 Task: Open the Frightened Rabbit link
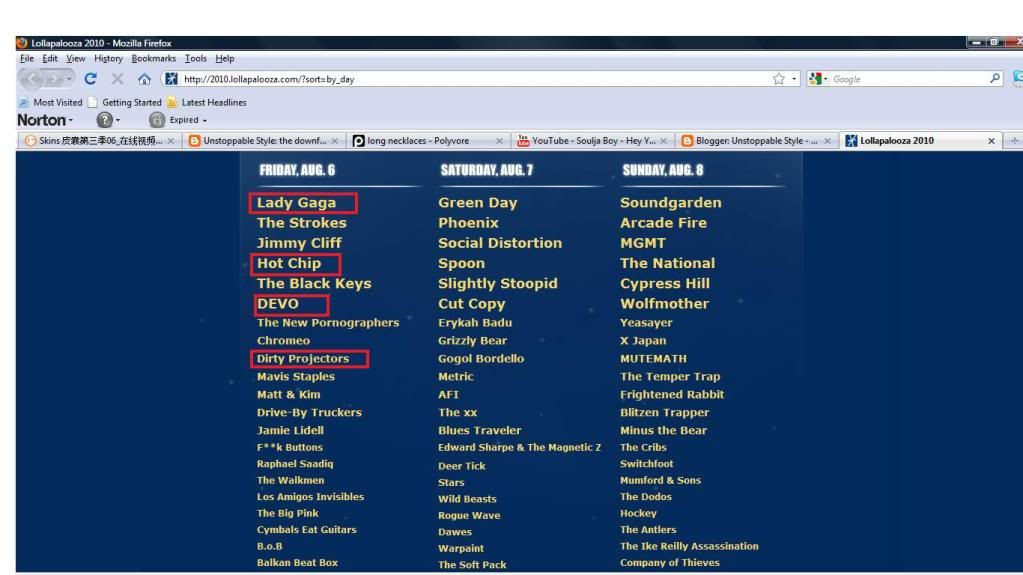(672, 394)
